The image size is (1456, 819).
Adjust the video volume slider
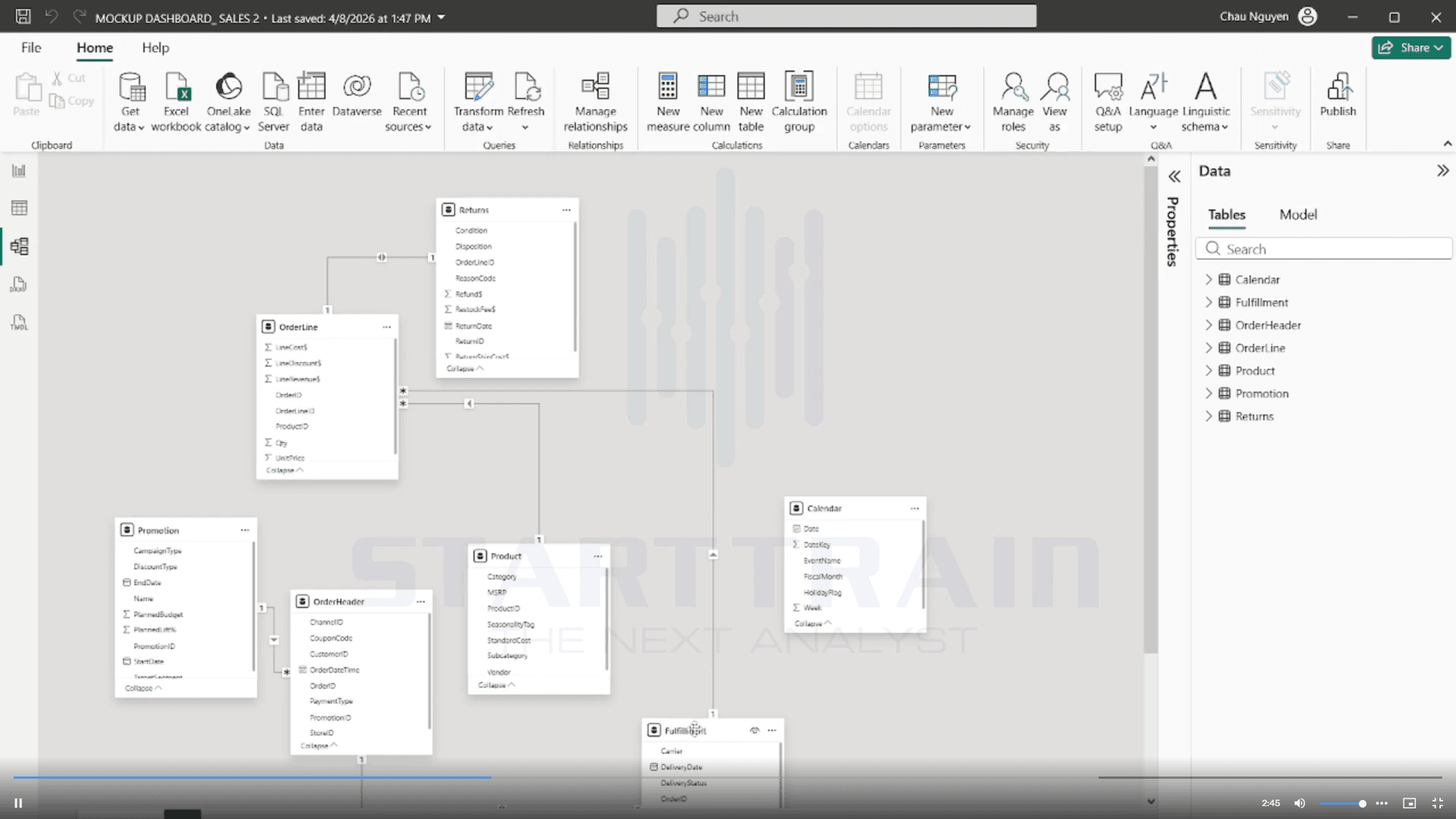[1342, 803]
